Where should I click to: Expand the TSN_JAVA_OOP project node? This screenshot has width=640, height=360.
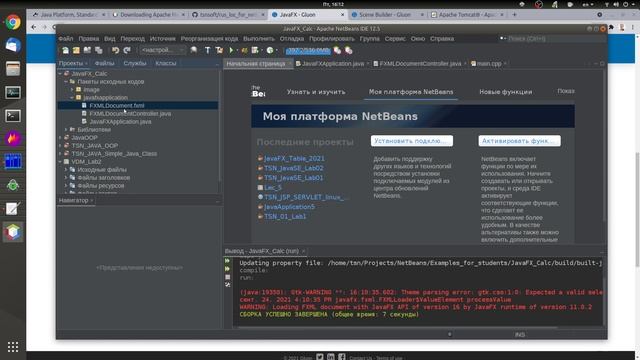(60, 146)
